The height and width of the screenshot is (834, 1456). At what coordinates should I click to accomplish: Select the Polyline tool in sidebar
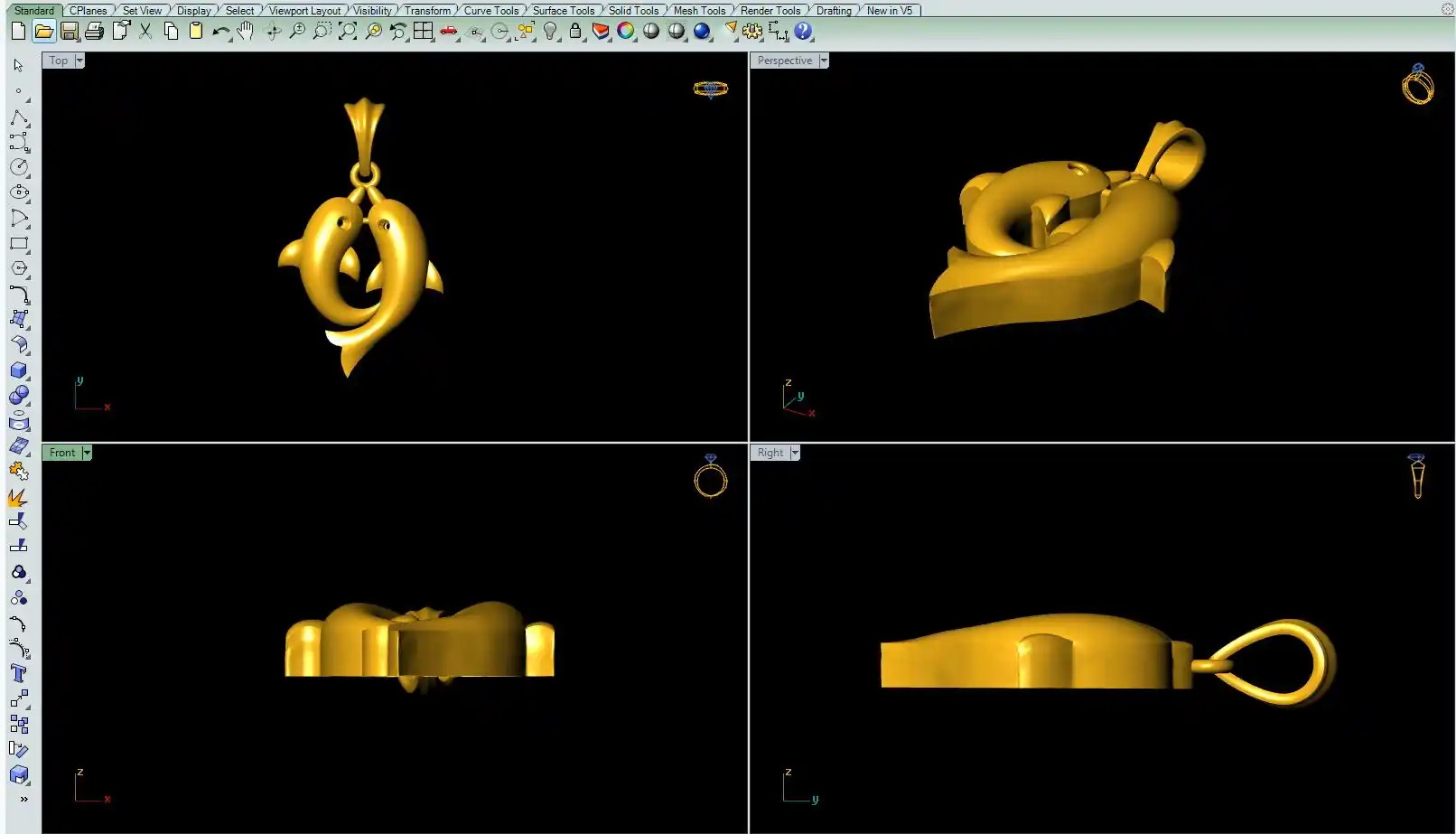(19, 118)
